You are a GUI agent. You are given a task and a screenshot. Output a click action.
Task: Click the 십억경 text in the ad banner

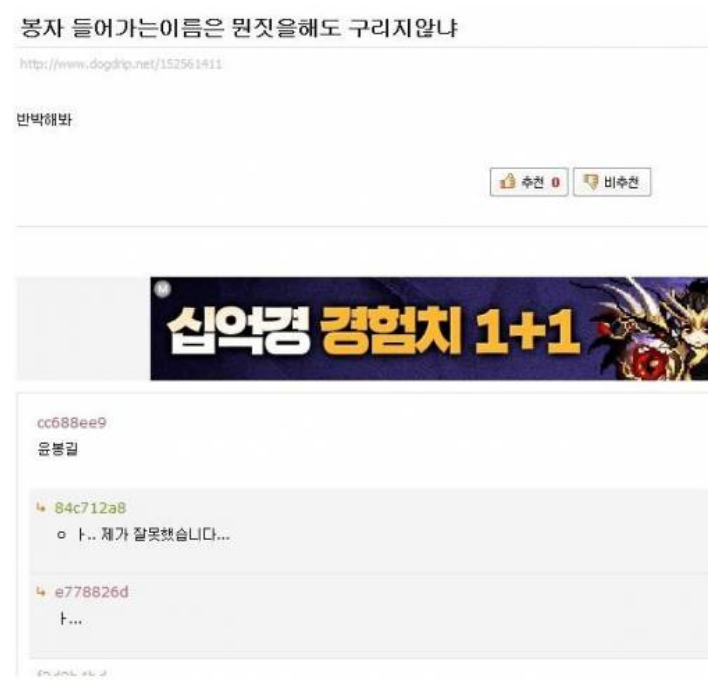tap(238, 331)
